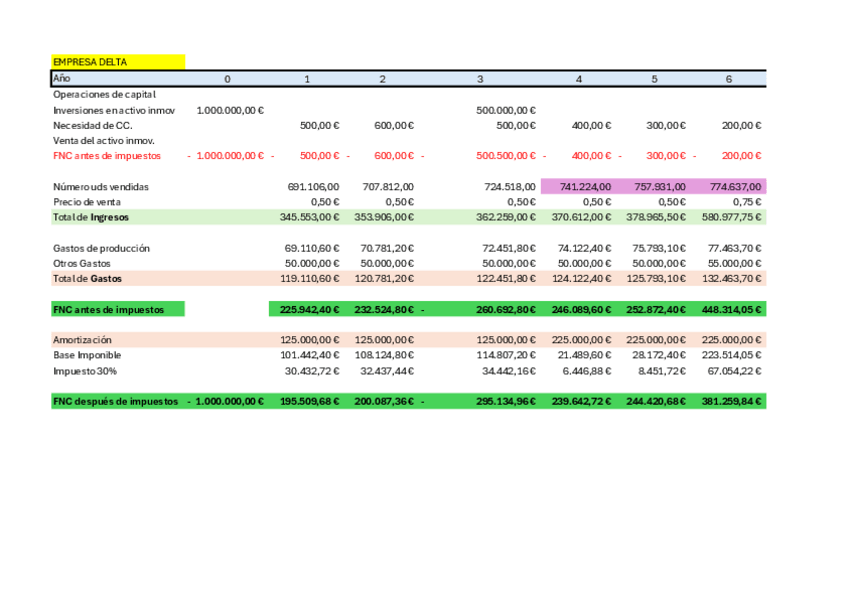
Task: Select units sold value 724.518,00
Action: (x=510, y=187)
